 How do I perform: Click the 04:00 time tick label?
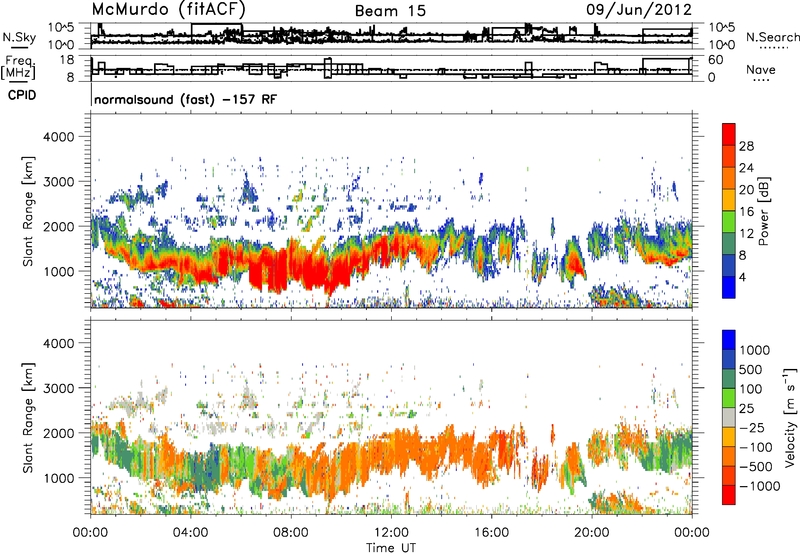pos(190,533)
